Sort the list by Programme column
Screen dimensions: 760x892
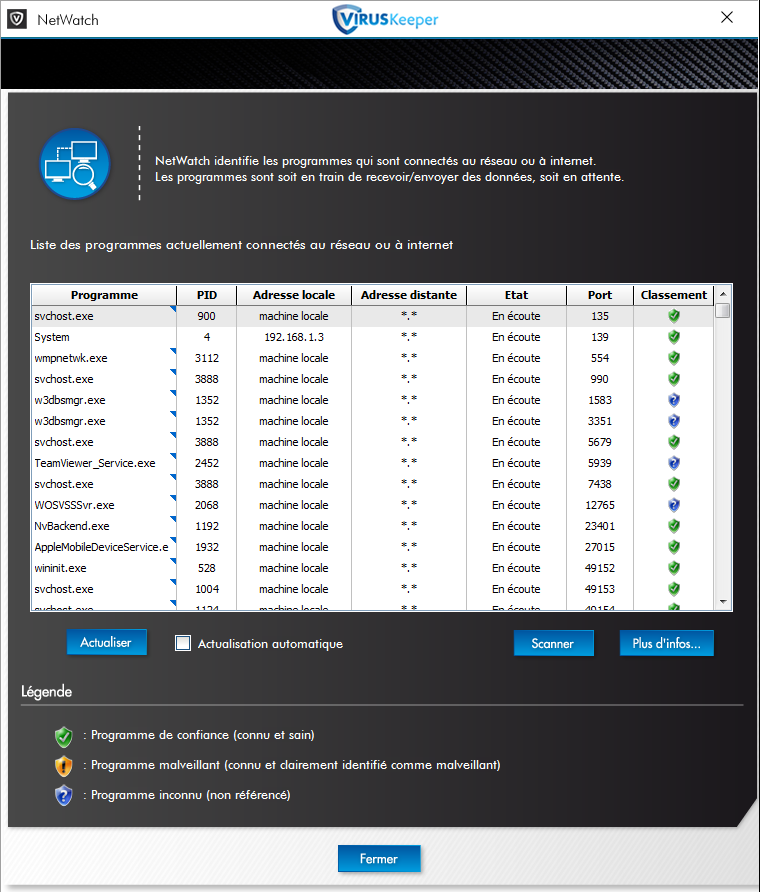(x=104, y=295)
